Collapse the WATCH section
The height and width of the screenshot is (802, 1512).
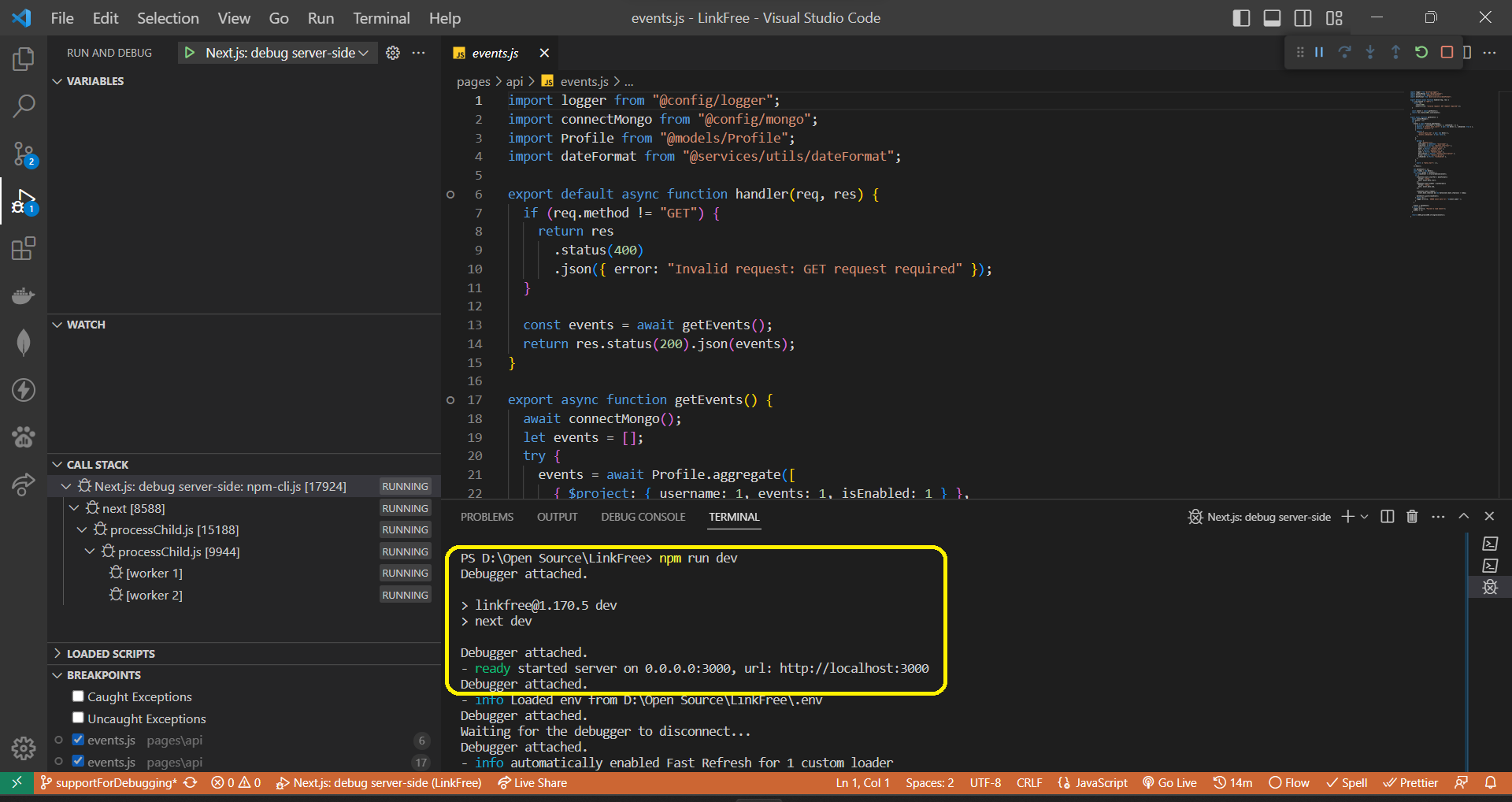(x=57, y=325)
